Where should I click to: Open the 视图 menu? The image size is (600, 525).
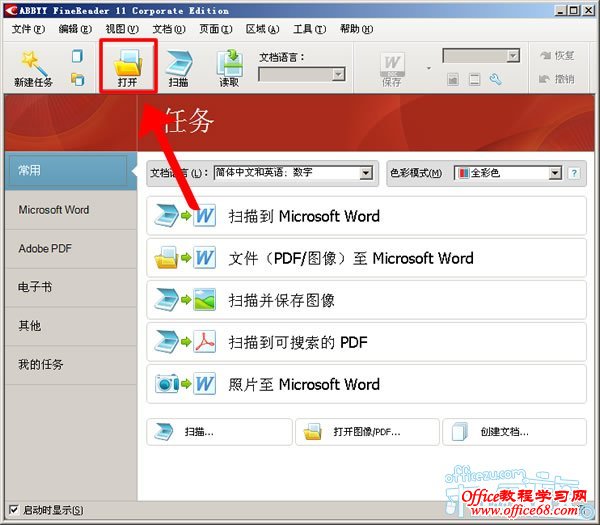coord(122,29)
